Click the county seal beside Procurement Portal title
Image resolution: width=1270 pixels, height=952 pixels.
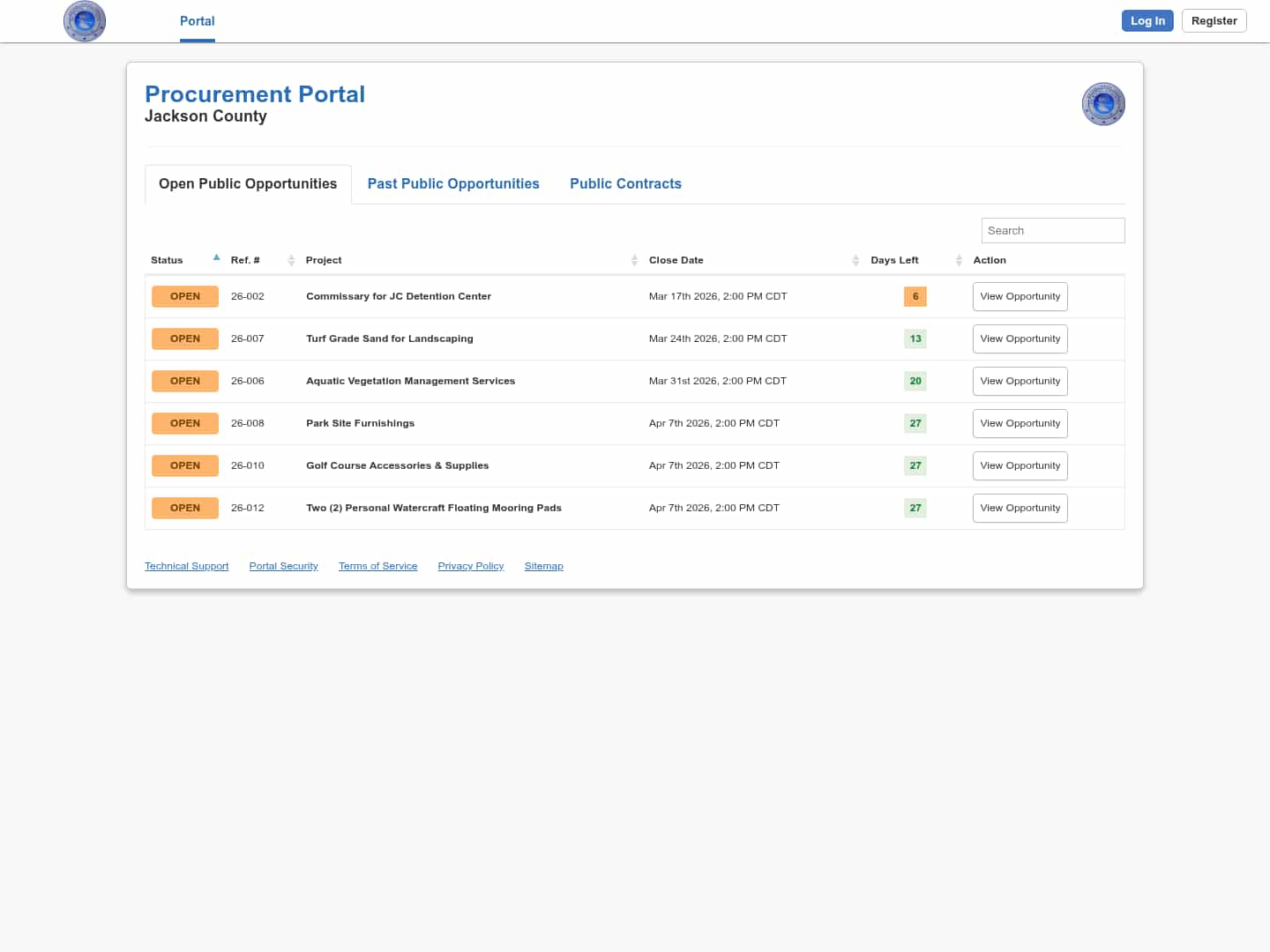[x=1103, y=104]
